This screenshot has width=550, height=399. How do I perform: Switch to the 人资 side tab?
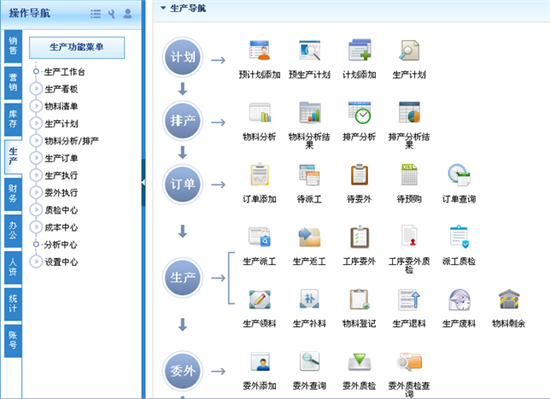(x=13, y=268)
